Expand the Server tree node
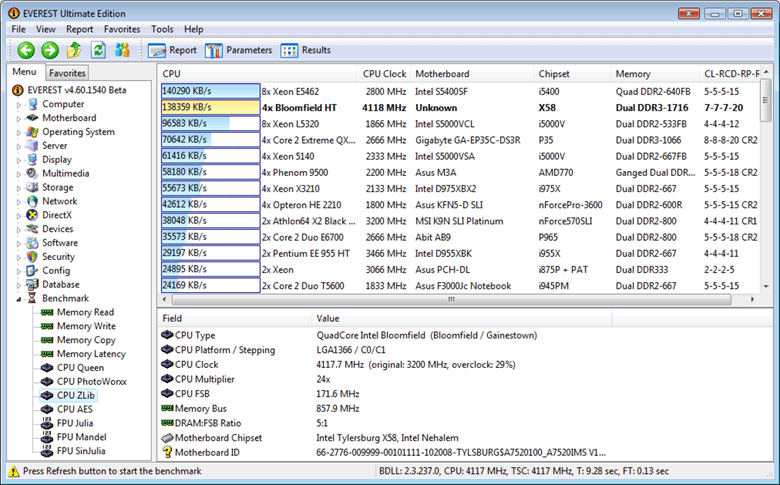This screenshot has height=485, width=780. coord(19,147)
